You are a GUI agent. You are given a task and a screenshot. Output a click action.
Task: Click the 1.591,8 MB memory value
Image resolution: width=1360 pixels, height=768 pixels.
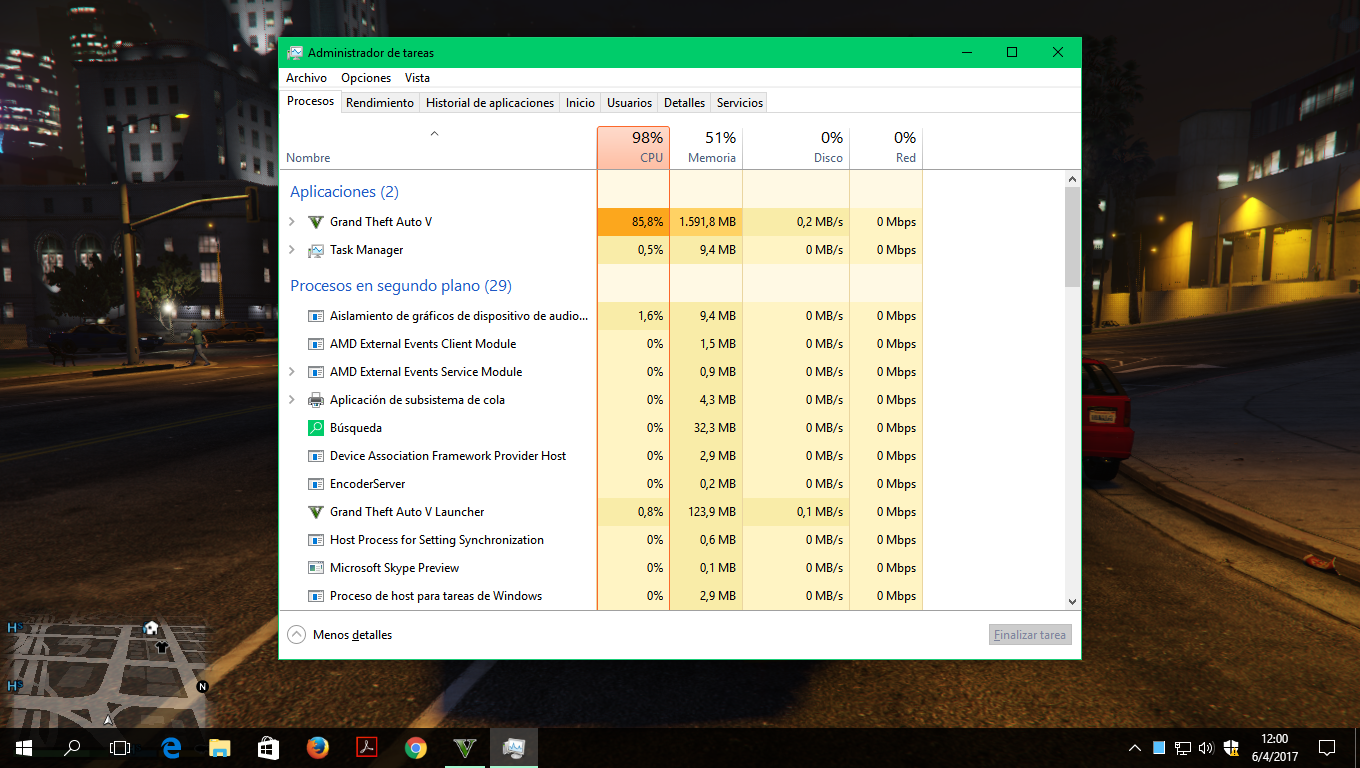(707, 222)
